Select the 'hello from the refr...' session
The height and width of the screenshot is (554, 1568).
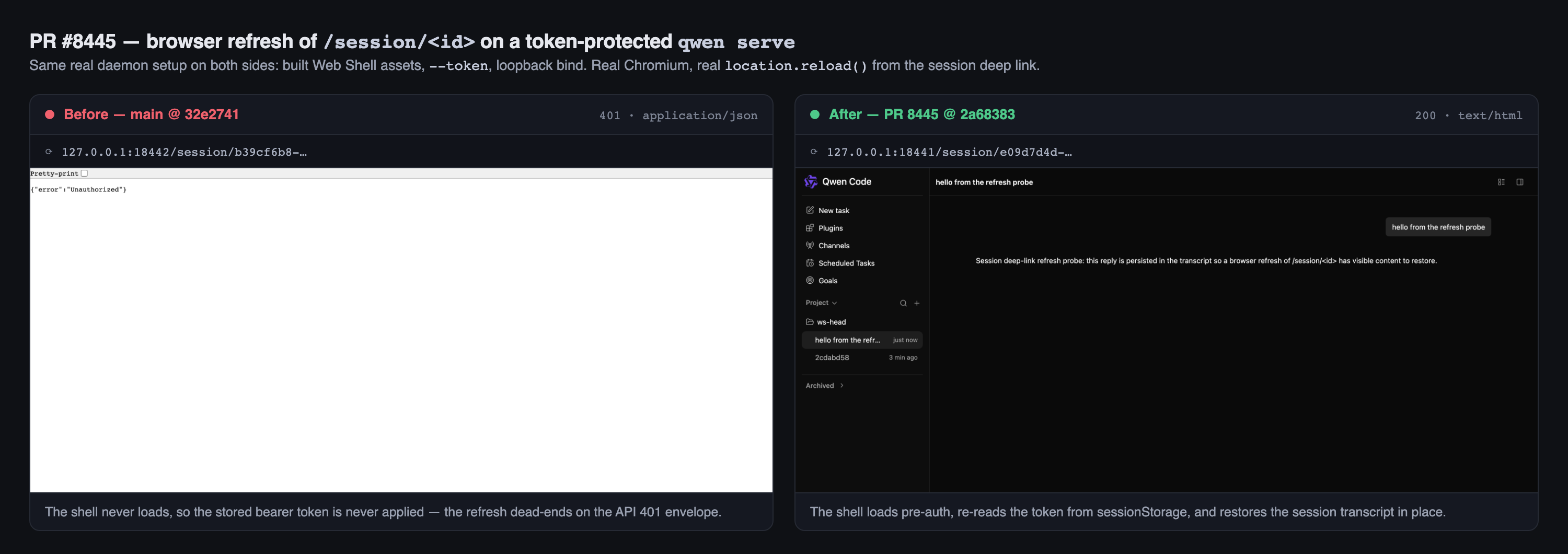(862, 340)
